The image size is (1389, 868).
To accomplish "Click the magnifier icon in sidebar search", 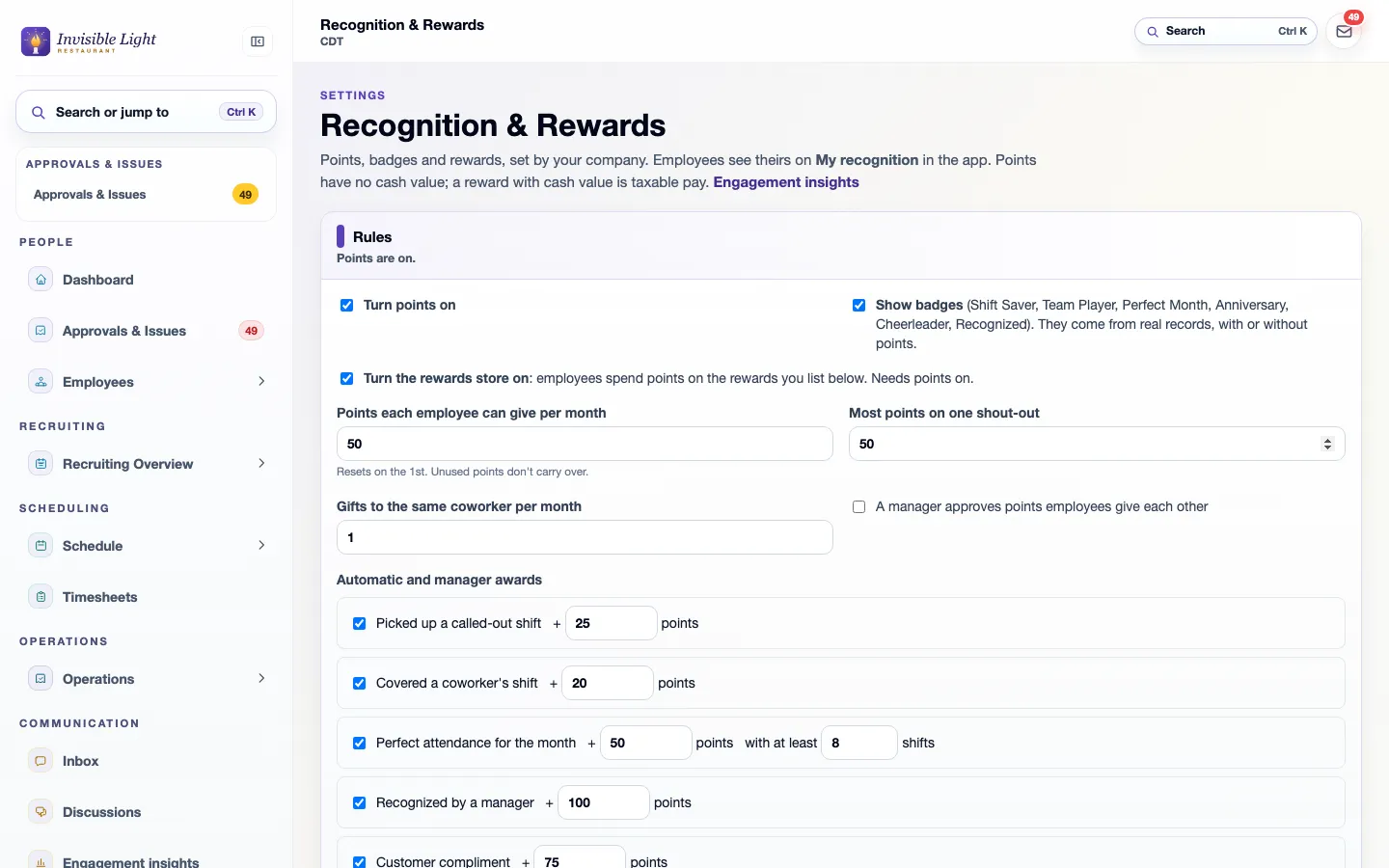I will [x=39, y=113].
